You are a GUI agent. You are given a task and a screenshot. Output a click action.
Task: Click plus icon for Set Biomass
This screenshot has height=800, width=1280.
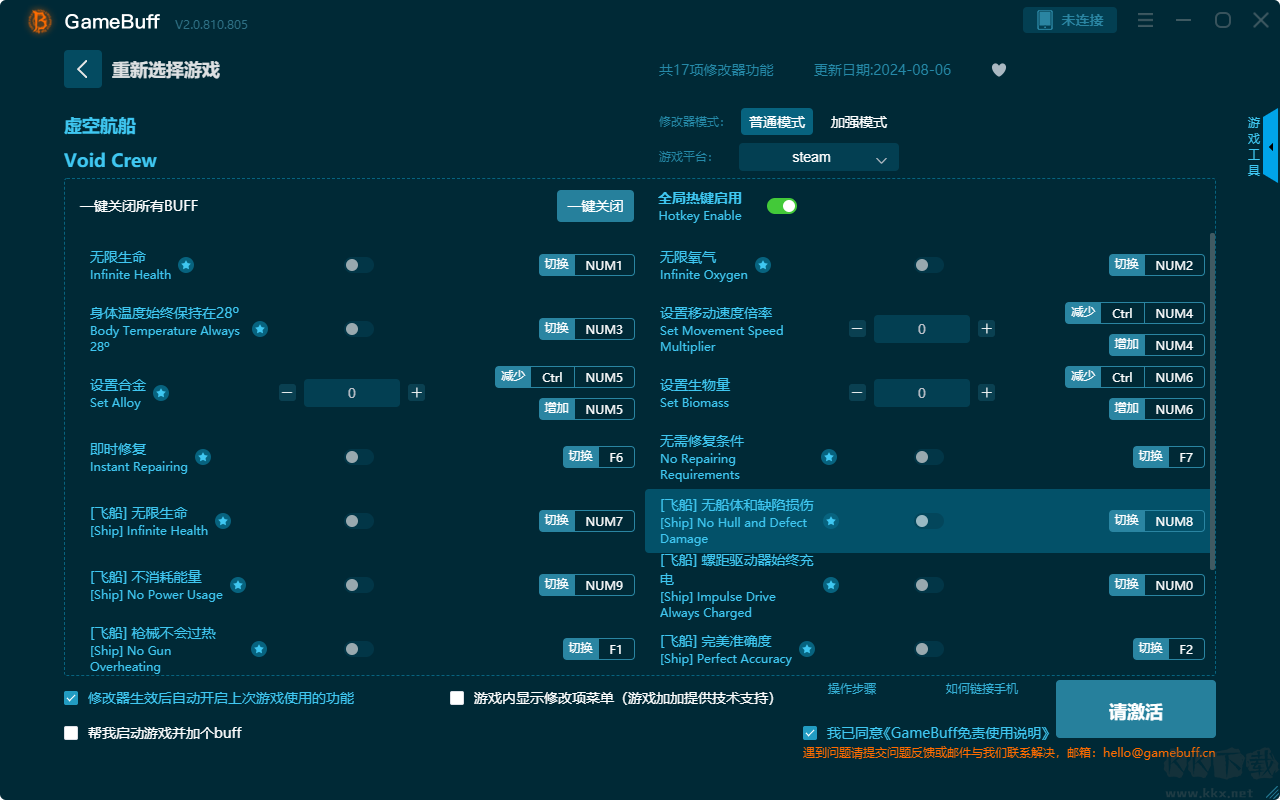(987, 393)
